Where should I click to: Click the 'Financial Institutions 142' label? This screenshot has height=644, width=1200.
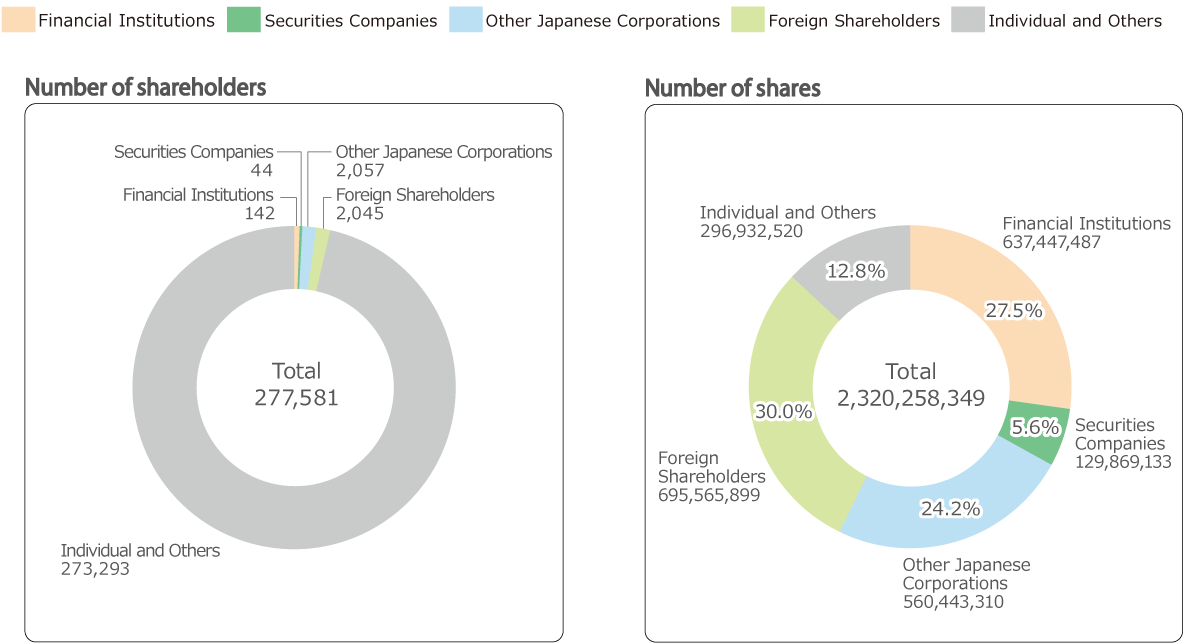pos(198,203)
